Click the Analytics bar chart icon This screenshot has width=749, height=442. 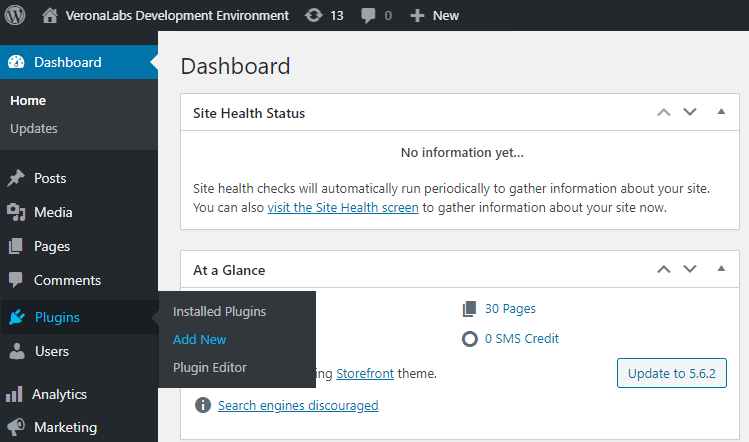click(x=14, y=394)
